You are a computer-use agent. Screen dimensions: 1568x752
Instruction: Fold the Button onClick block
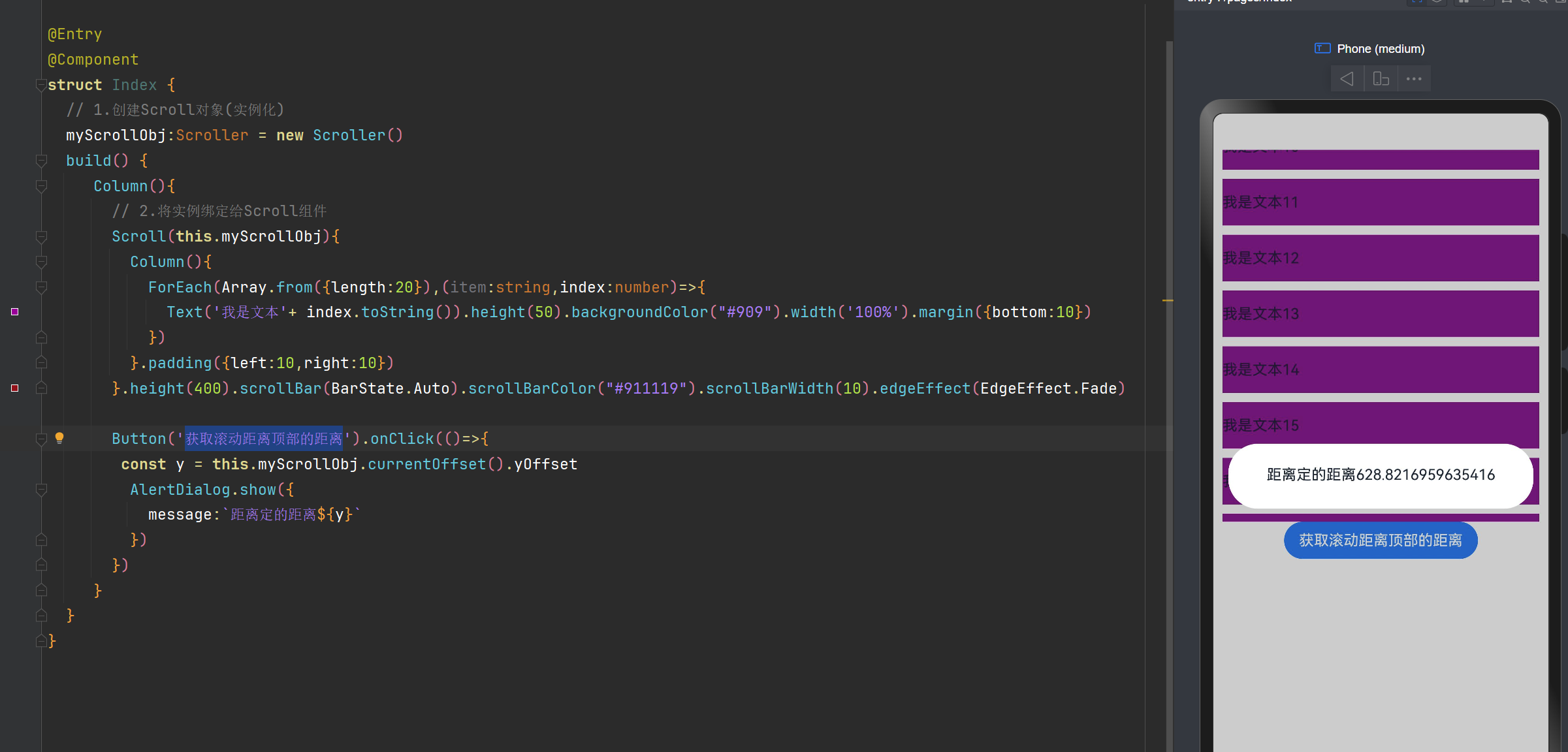point(41,439)
